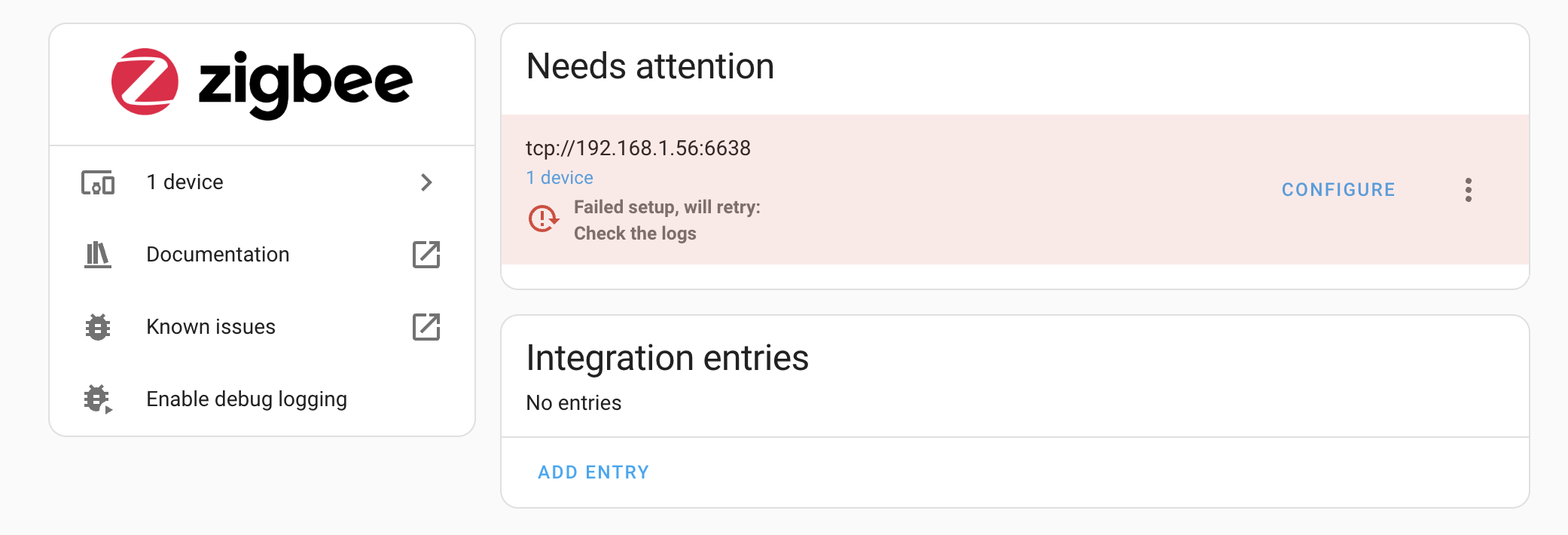This screenshot has width=1568, height=535.
Task: Open the Documentation bookshelf icon
Action: (96, 255)
